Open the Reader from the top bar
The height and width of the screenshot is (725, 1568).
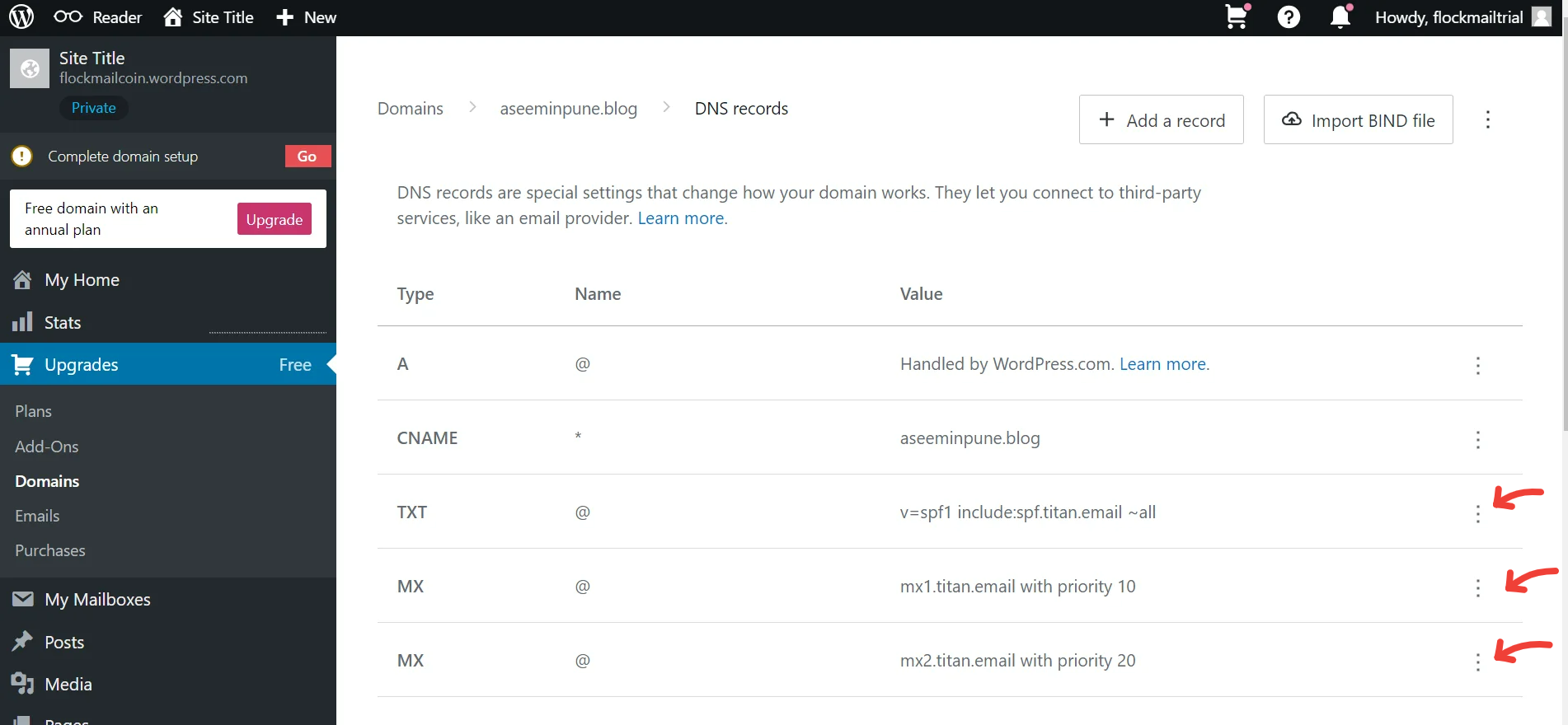click(97, 17)
